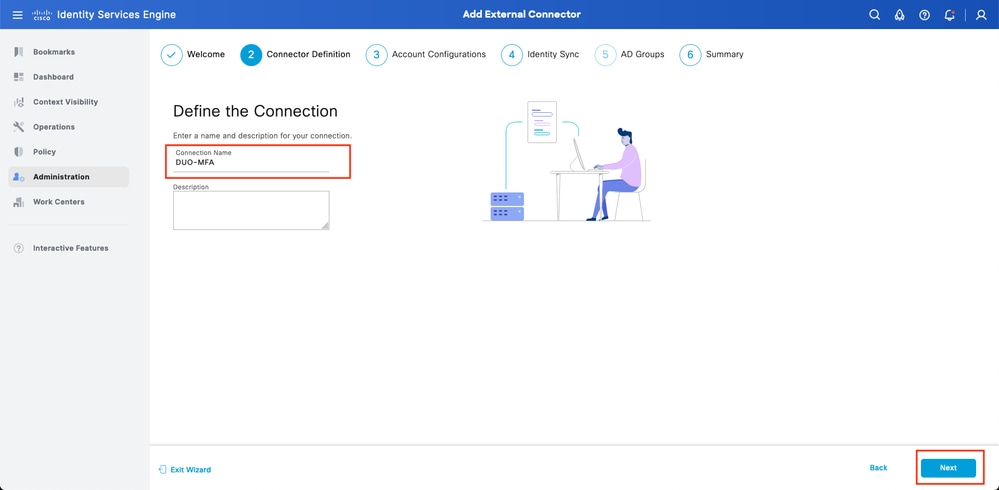Select Administration in the sidebar

coord(69,177)
